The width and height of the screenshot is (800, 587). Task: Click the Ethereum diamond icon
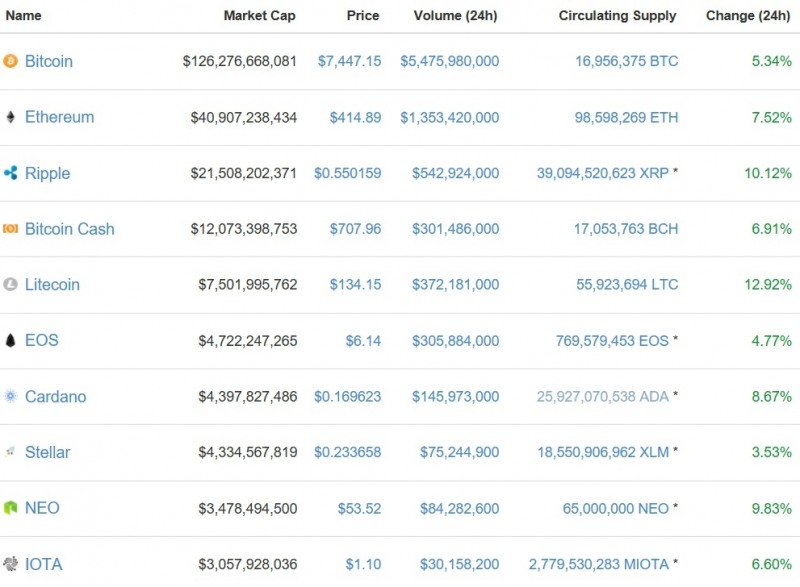(11, 117)
